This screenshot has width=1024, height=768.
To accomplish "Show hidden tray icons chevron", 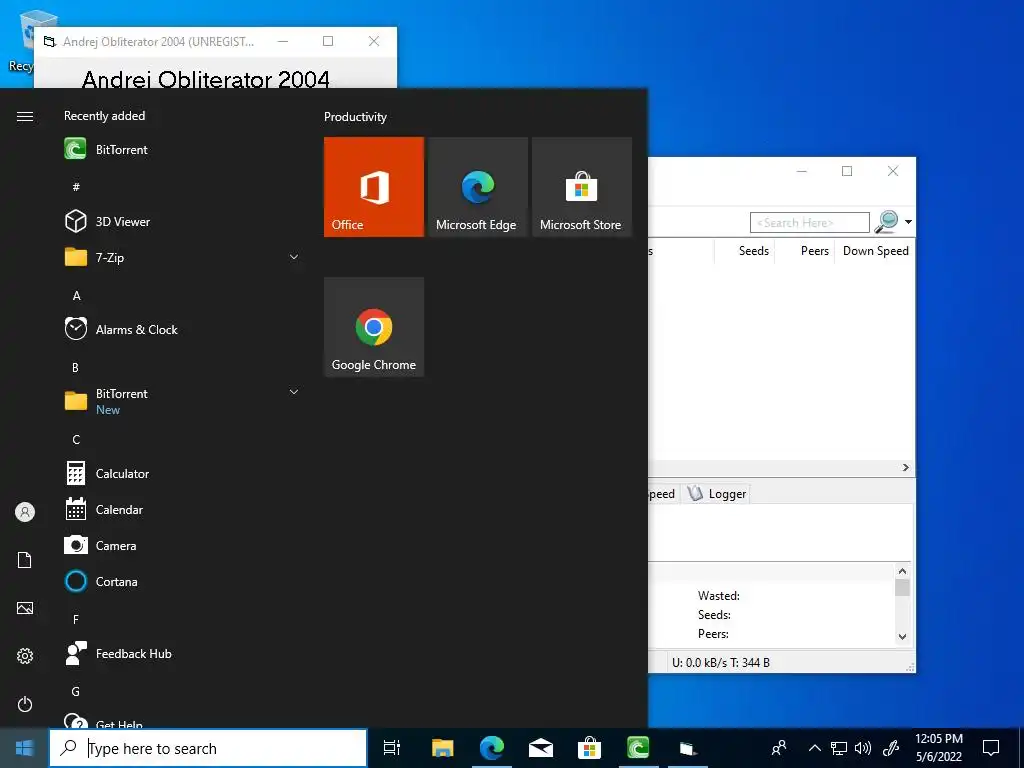I will point(814,748).
